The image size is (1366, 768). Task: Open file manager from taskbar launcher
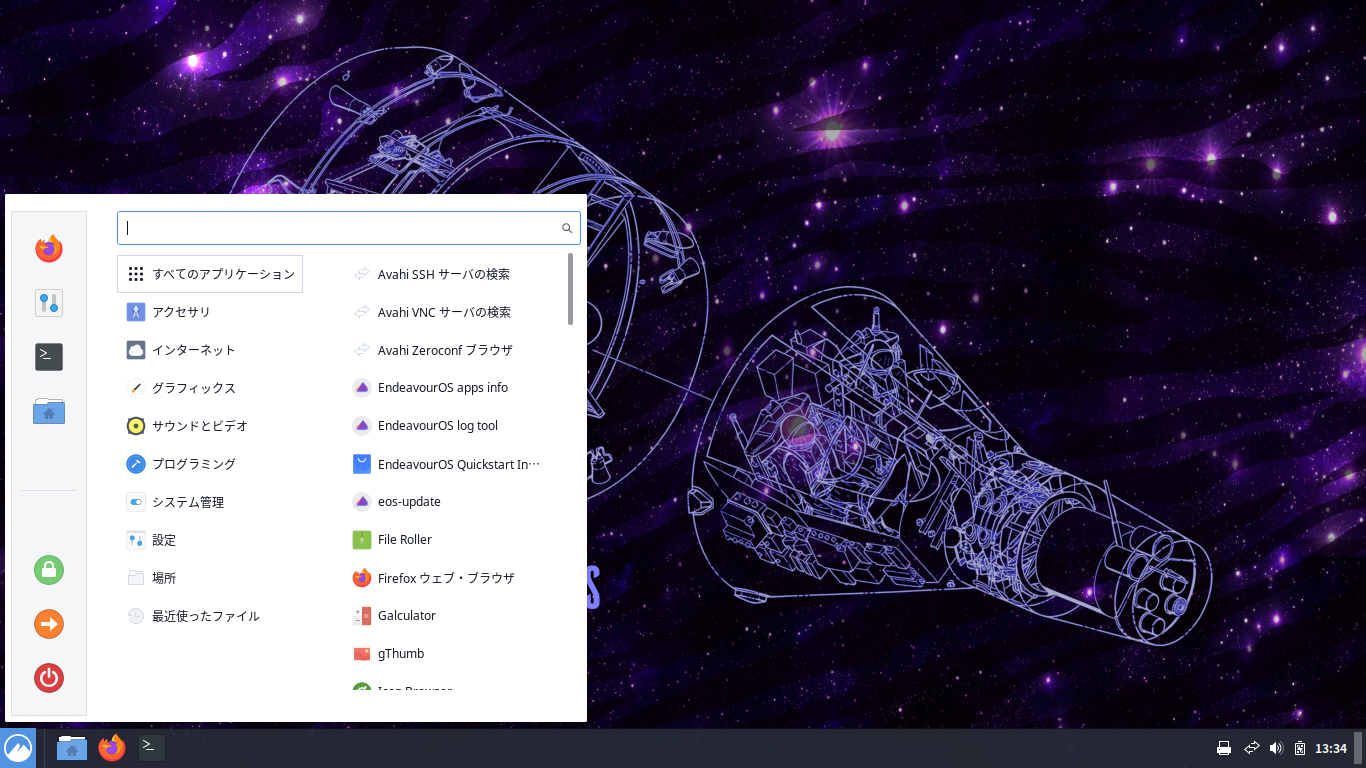click(x=72, y=747)
